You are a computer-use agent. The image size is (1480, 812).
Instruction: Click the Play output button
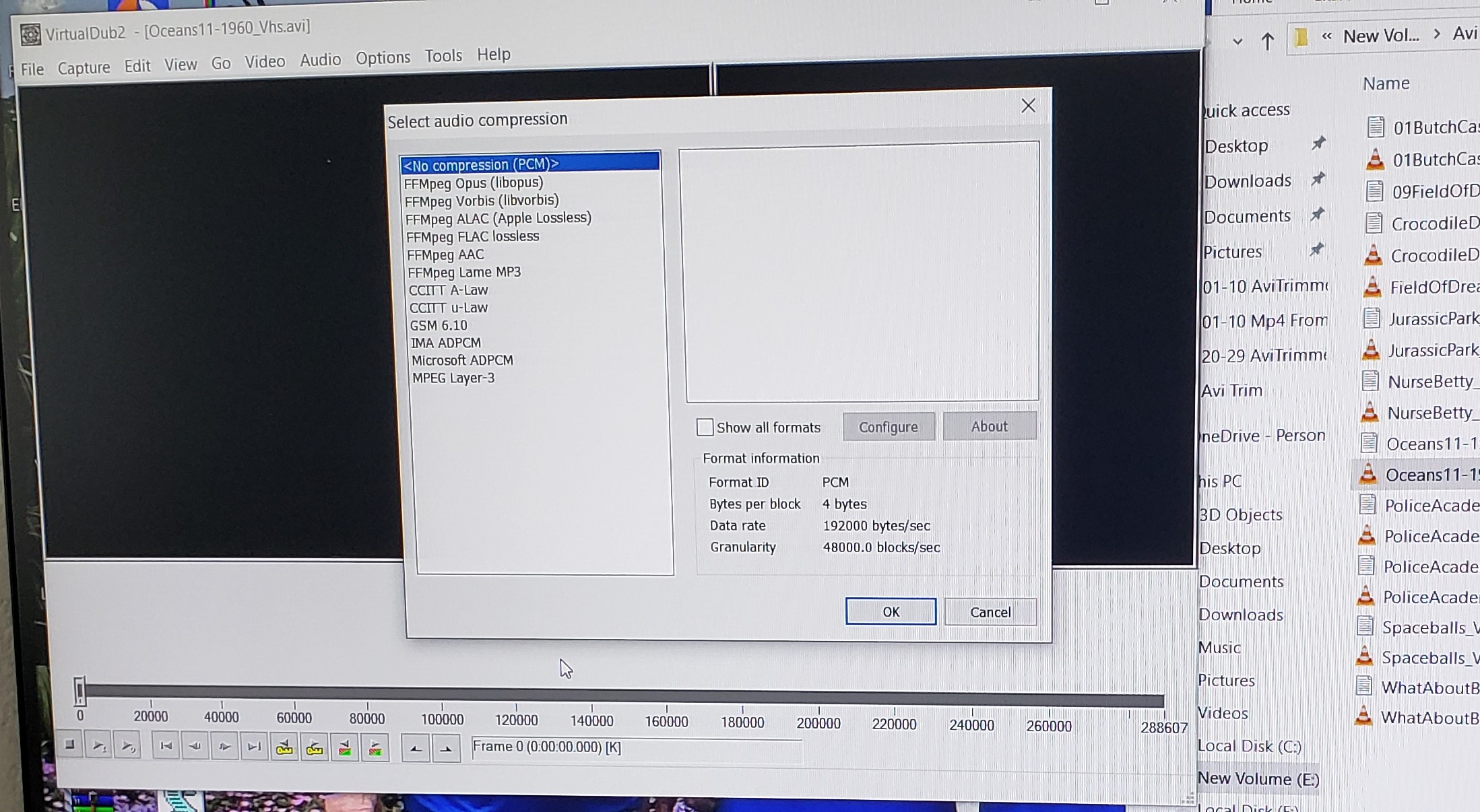tap(127, 746)
